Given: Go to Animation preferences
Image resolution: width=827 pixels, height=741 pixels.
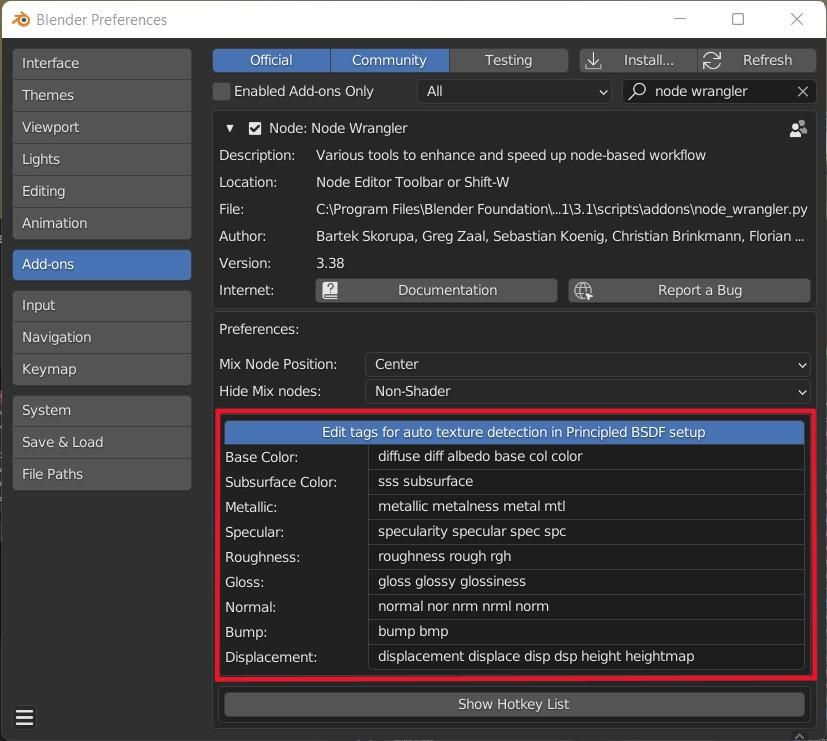Looking at the screenshot, I should point(102,223).
